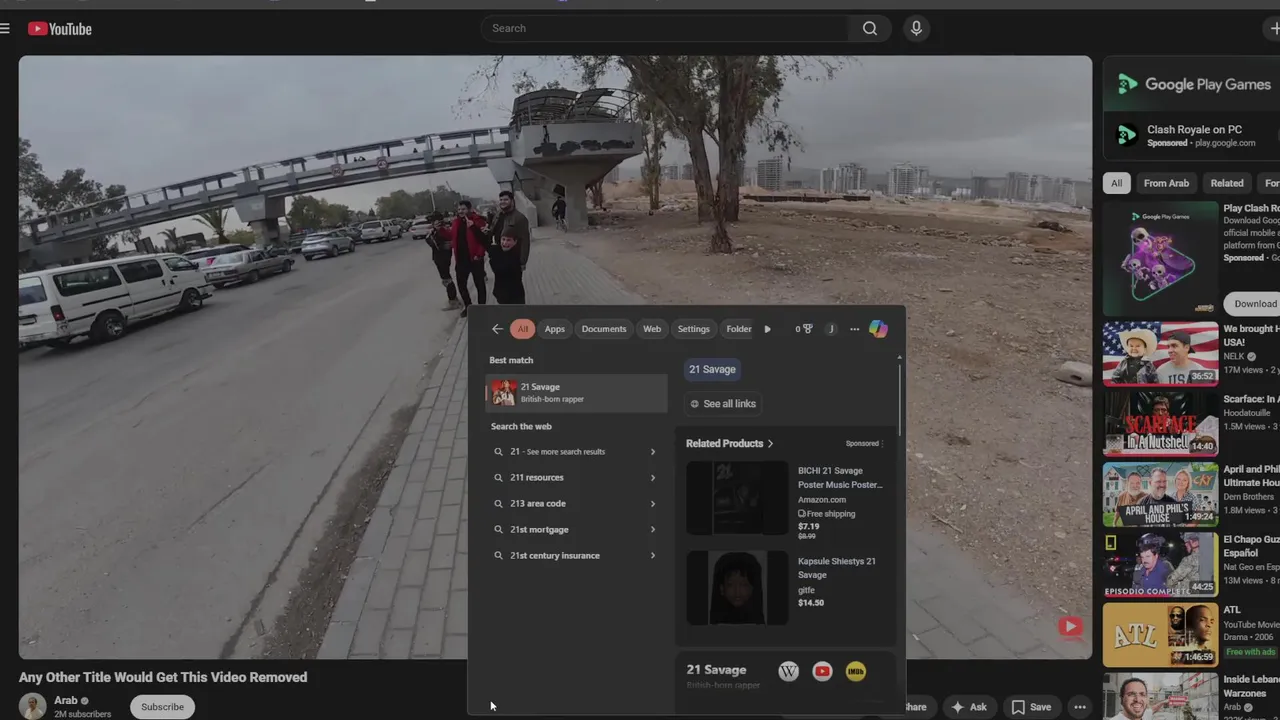
Task: Subscribe to the Arab channel
Action: pos(162,707)
